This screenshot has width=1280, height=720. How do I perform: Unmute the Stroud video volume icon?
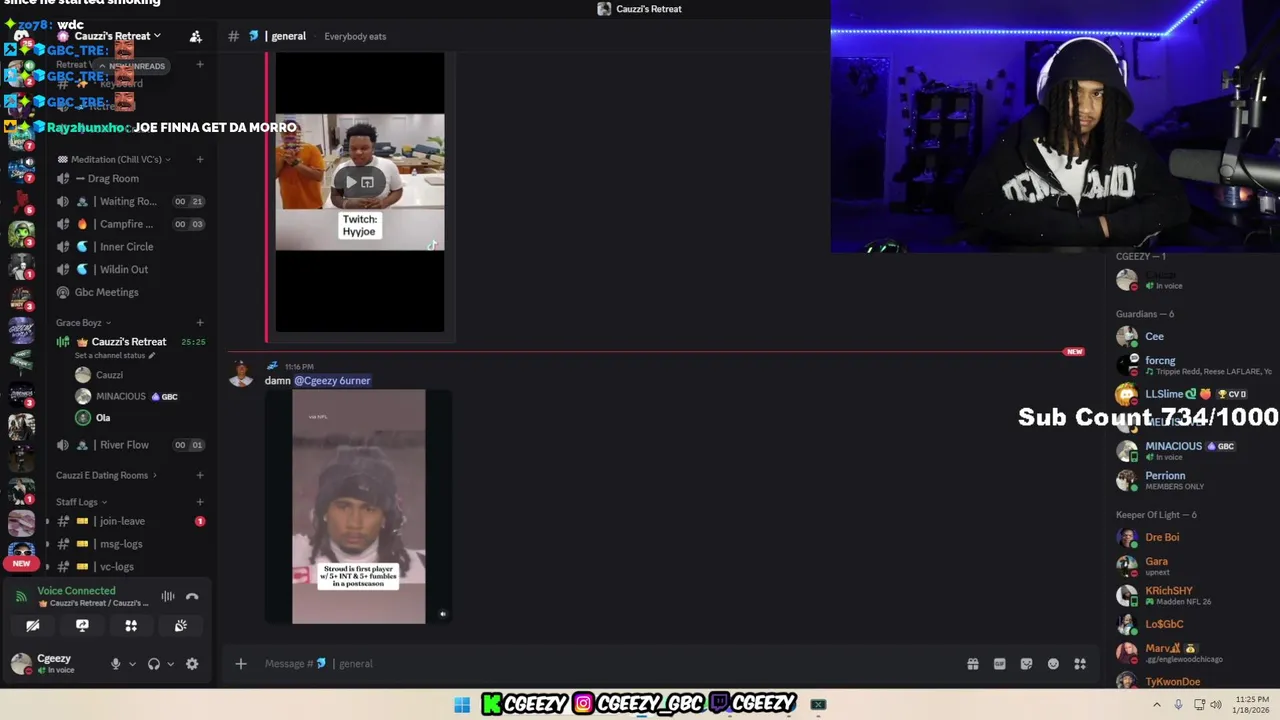[x=443, y=615]
